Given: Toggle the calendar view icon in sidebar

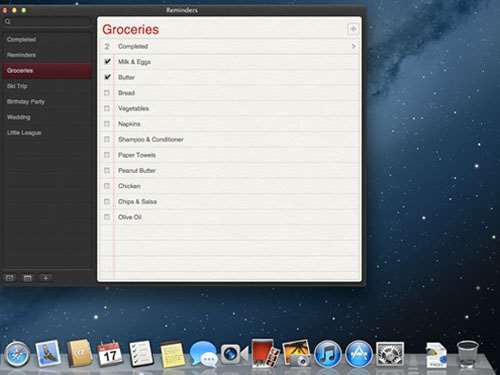Looking at the screenshot, I should pyautogui.click(x=28, y=278).
